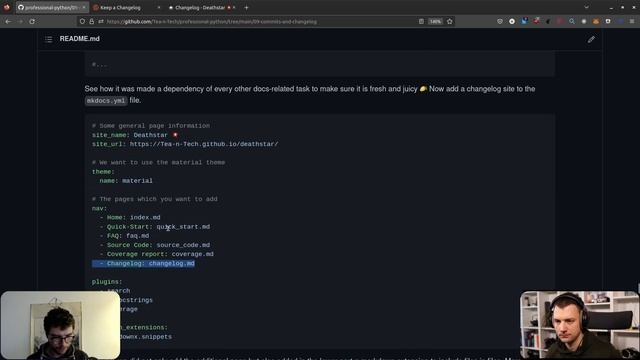Close the professional-python GitHub tab
640x360 pixels.
[84, 7]
